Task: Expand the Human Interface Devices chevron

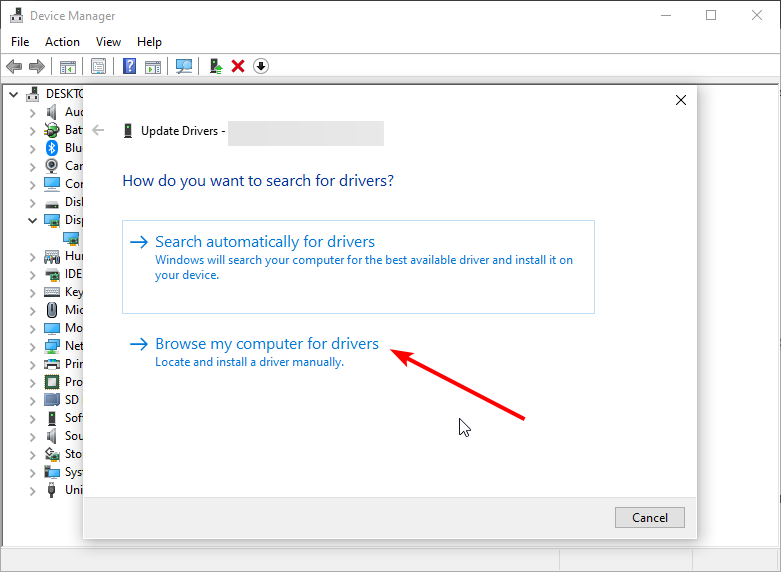Action: coord(32,257)
